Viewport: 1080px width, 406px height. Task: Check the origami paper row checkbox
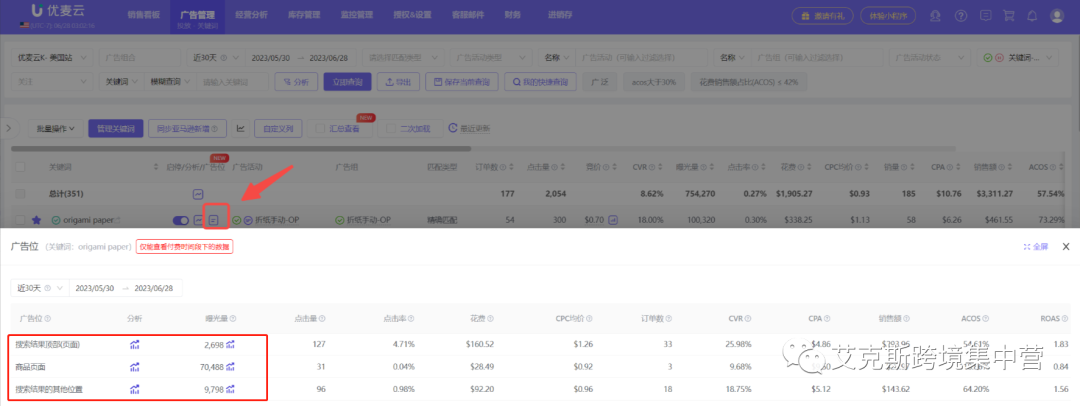click(x=21, y=220)
